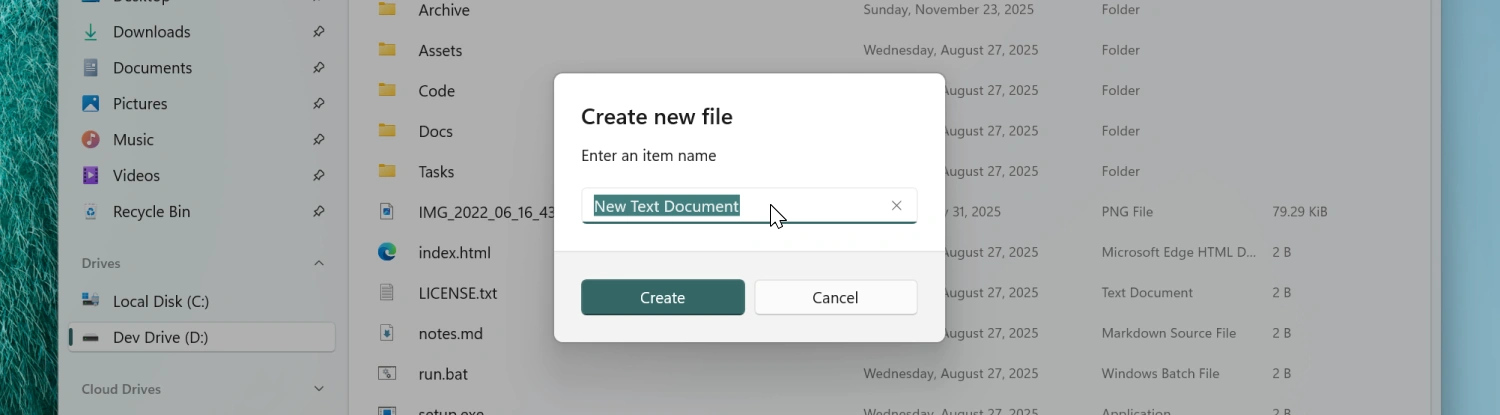1500x415 pixels.
Task: Expand the Cloud Drives section
Action: (x=318, y=389)
